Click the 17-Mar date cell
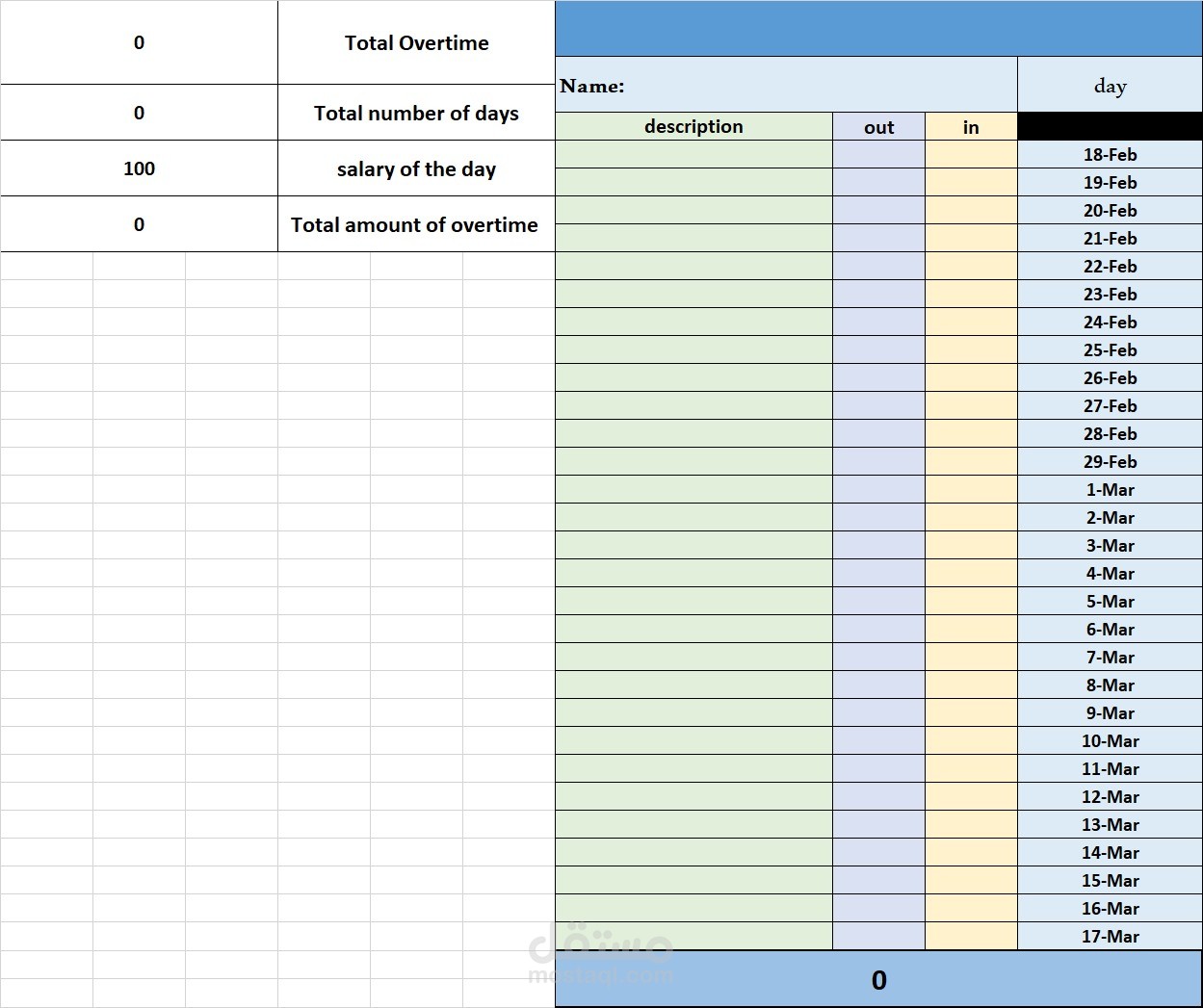The width and height of the screenshot is (1203, 1008). (x=1110, y=936)
